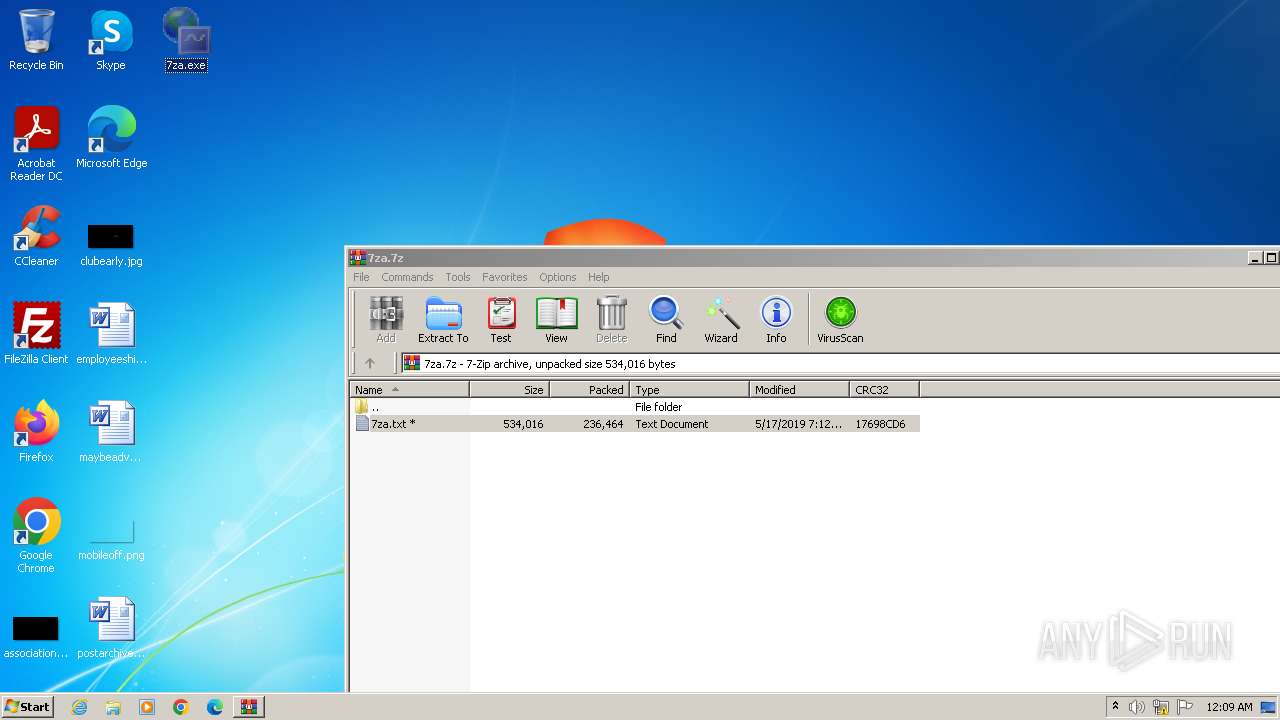Select the CCleaner desktop shortcut
The width and height of the screenshot is (1280, 720).
36,236
